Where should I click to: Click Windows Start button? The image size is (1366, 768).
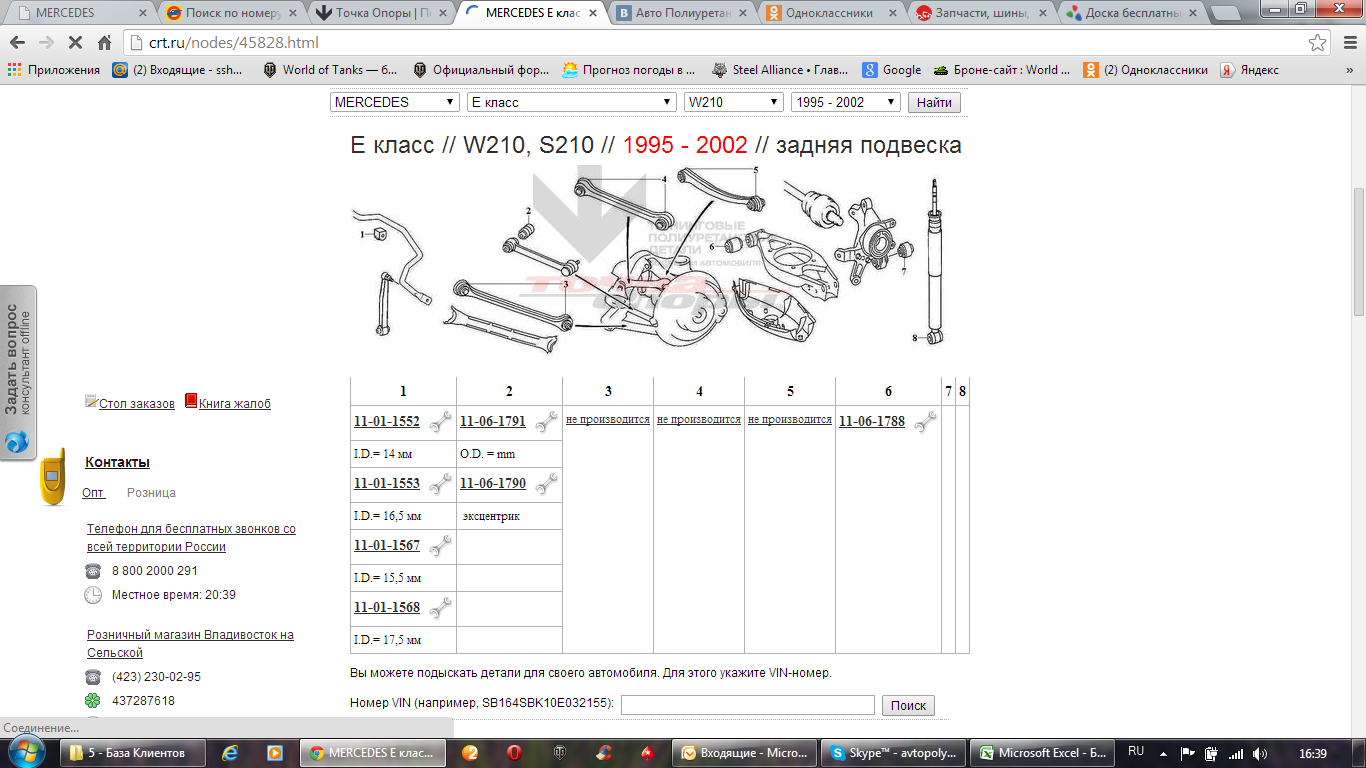coord(26,752)
